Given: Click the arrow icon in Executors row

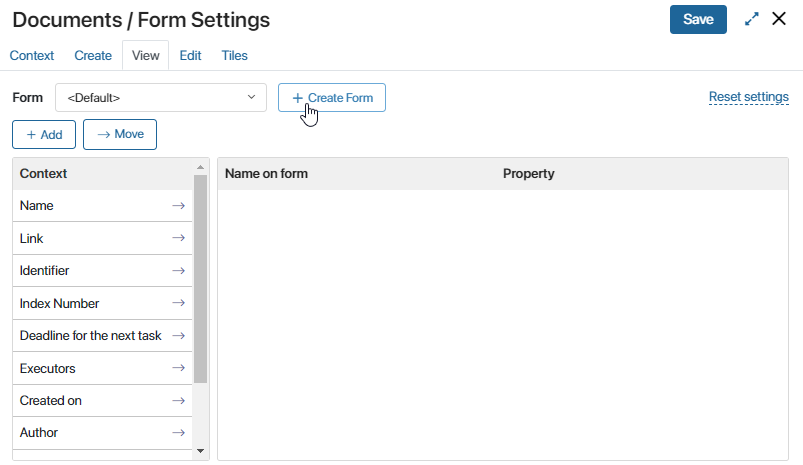Looking at the screenshot, I should [x=178, y=368].
